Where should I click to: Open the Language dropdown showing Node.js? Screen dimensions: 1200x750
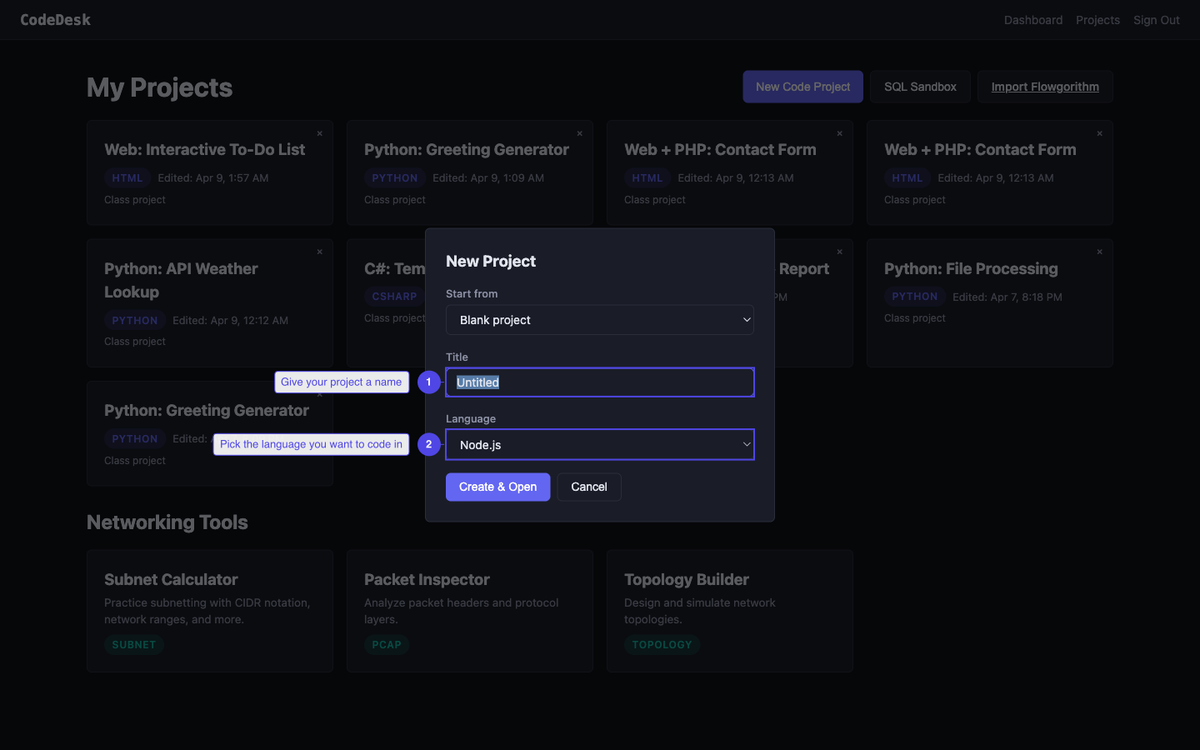599,444
